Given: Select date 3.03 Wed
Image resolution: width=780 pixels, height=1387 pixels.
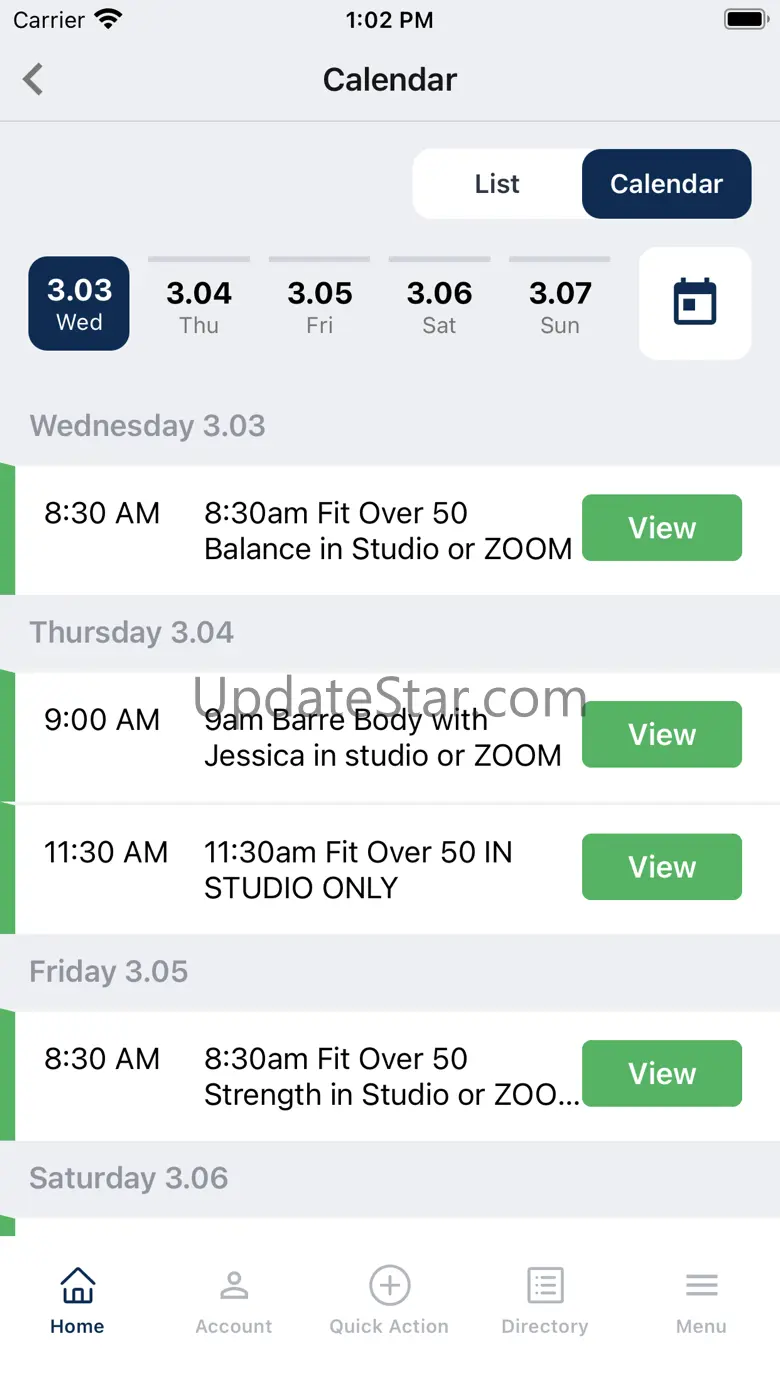Looking at the screenshot, I should tap(79, 303).
